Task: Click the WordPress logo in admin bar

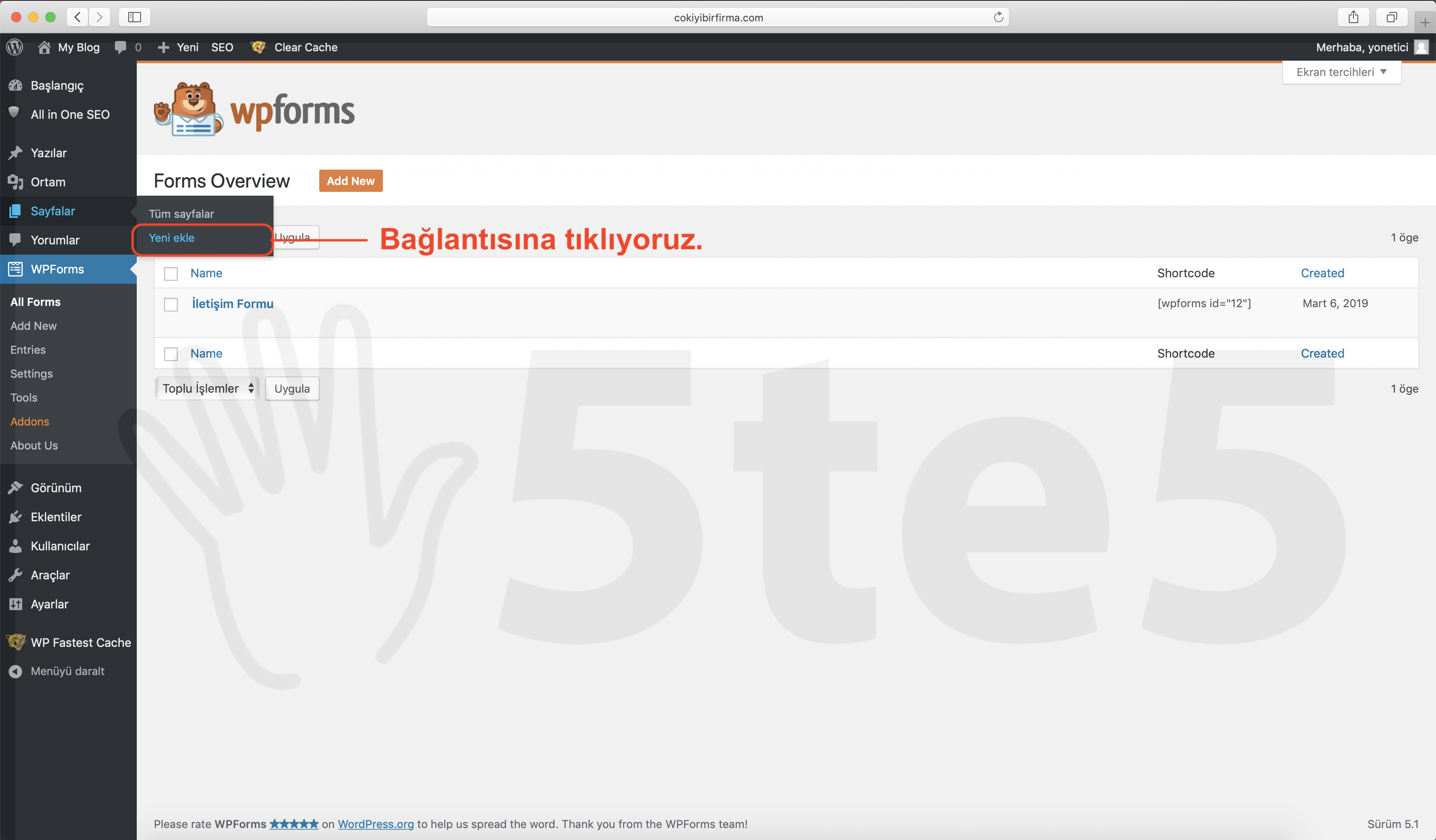Action: click(x=15, y=47)
